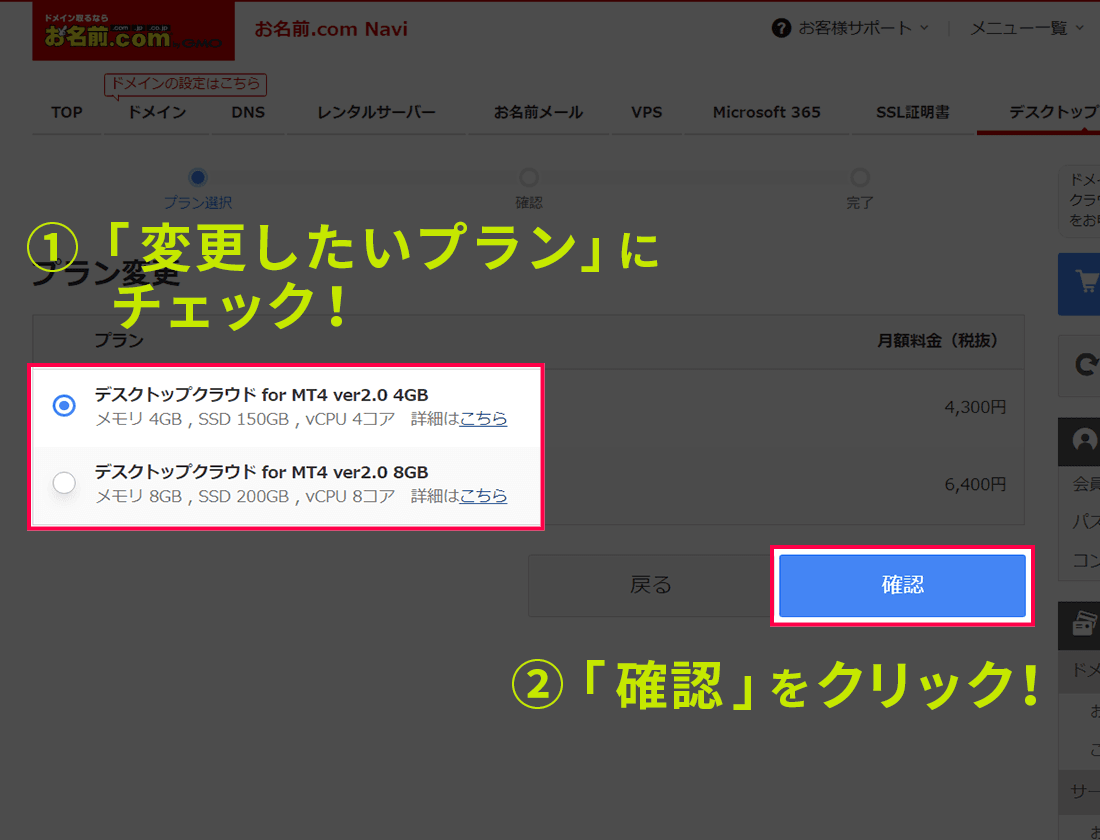The image size is (1100, 840).
Task: Select the MT4 ver2.0 8GB plan radio
Action: pyautogui.click(x=64, y=483)
